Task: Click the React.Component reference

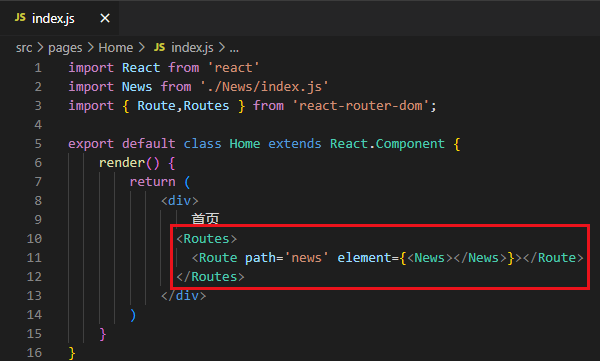Action: click(x=387, y=144)
